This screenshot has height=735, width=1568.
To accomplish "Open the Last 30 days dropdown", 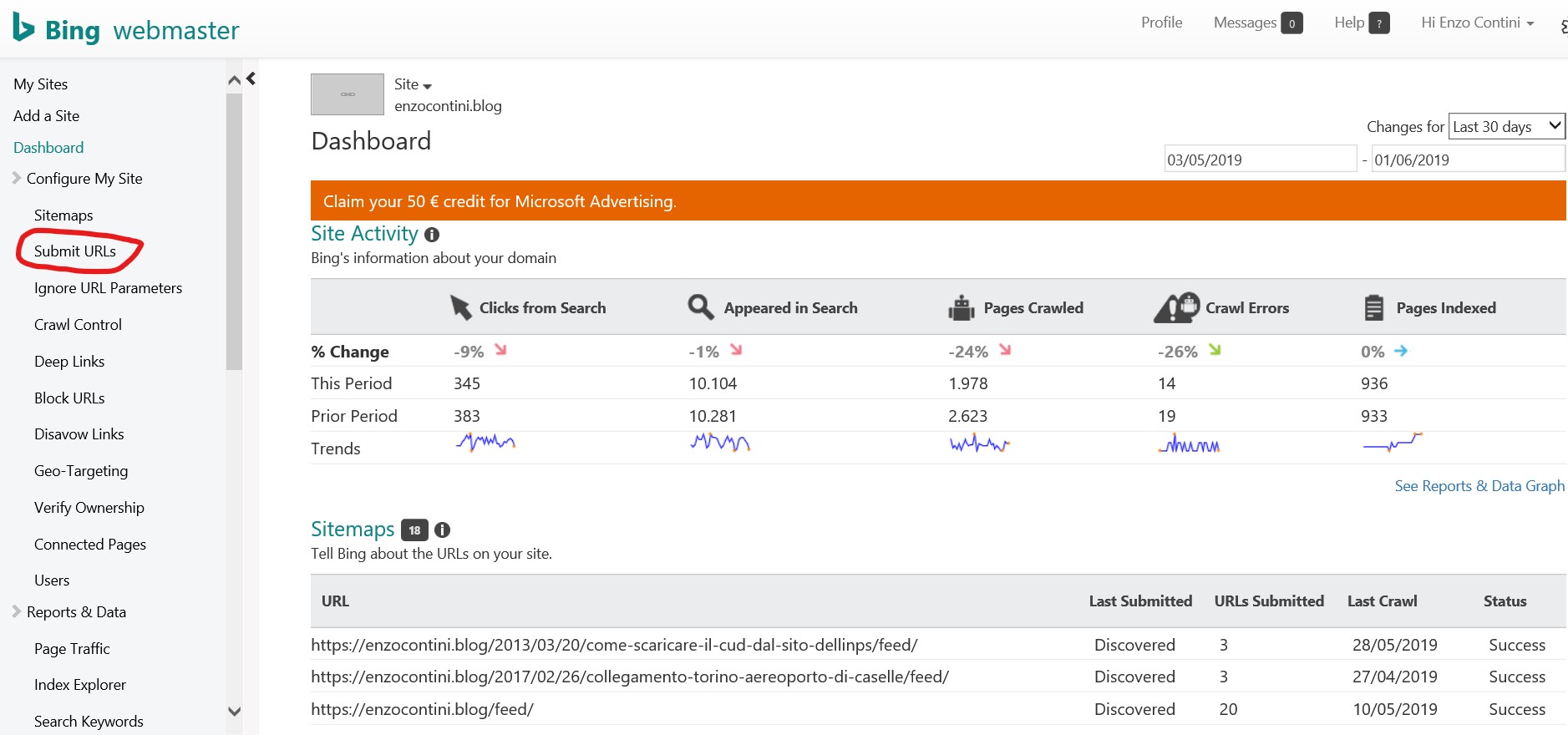I will (x=1505, y=126).
